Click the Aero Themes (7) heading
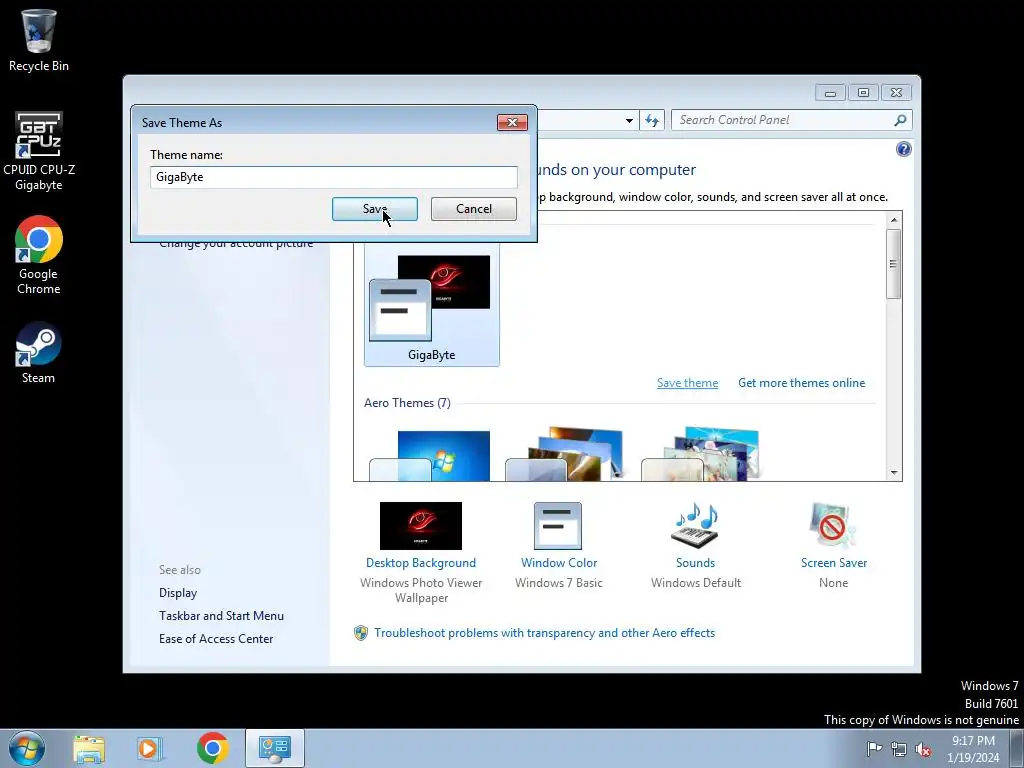 tap(407, 403)
